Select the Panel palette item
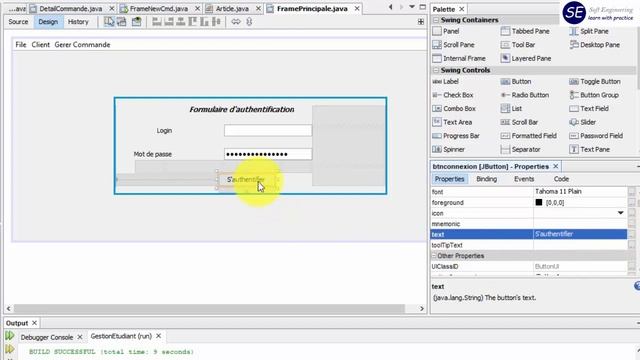The width and height of the screenshot is (640, 360). [x=446, y=31]
